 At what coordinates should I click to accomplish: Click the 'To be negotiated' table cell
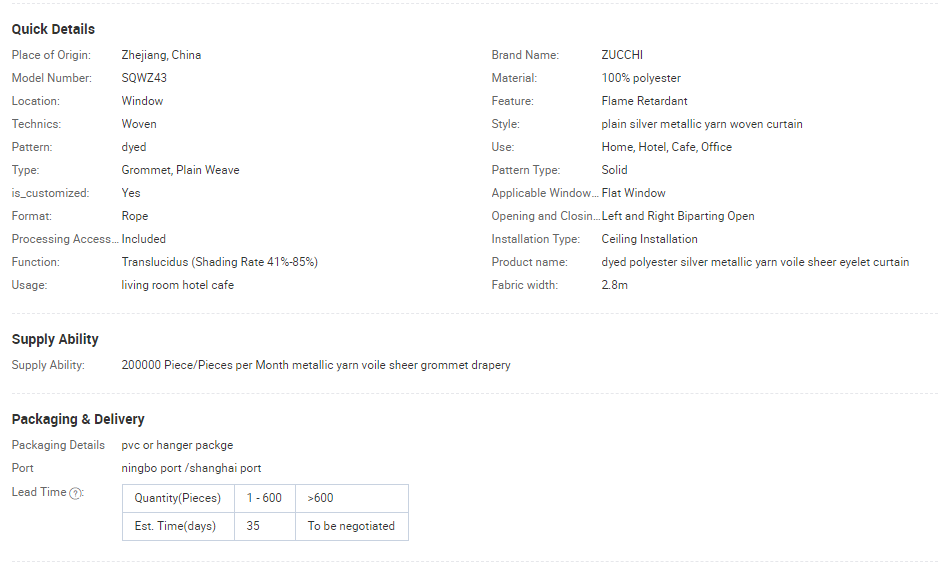[351, 526]
